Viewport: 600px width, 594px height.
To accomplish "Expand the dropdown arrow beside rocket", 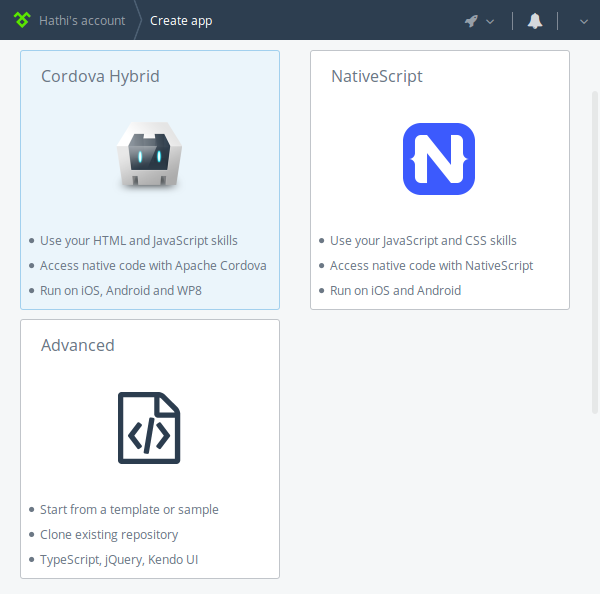I will (x=490, y=22).
